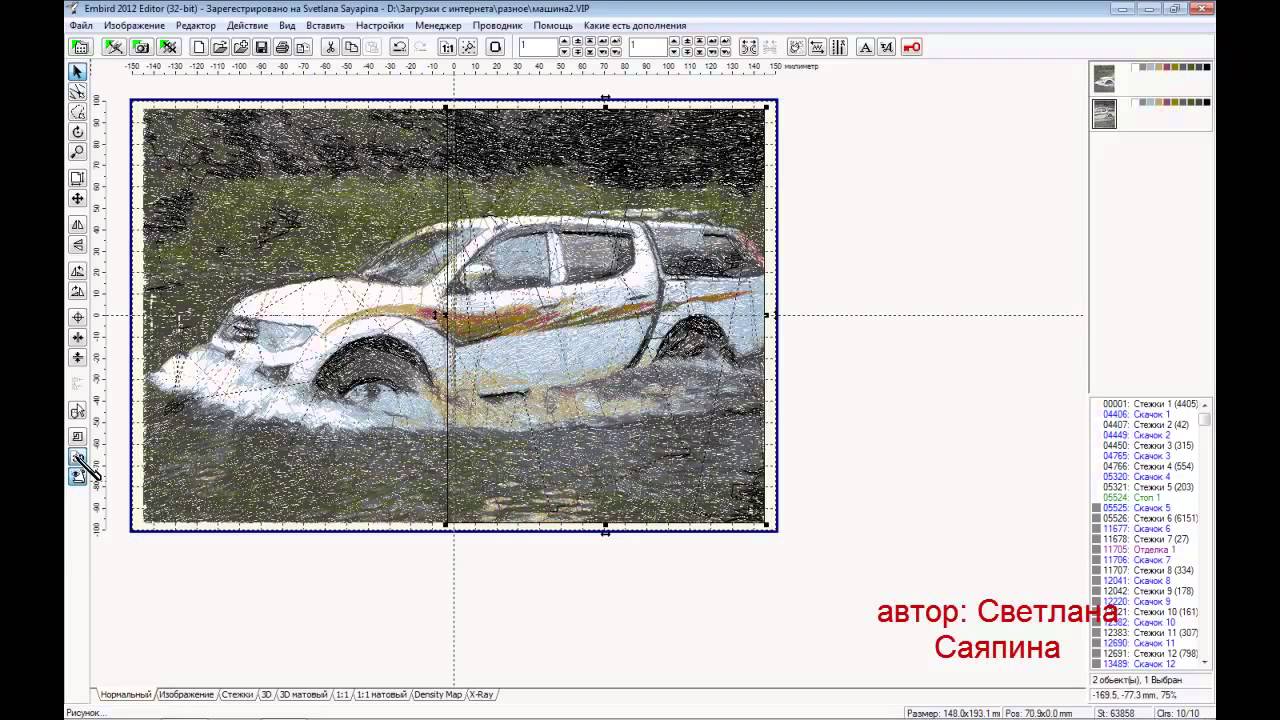Viewport: 1280px width, 720px height.
Task: Click the New file icon
Action: 199,47
